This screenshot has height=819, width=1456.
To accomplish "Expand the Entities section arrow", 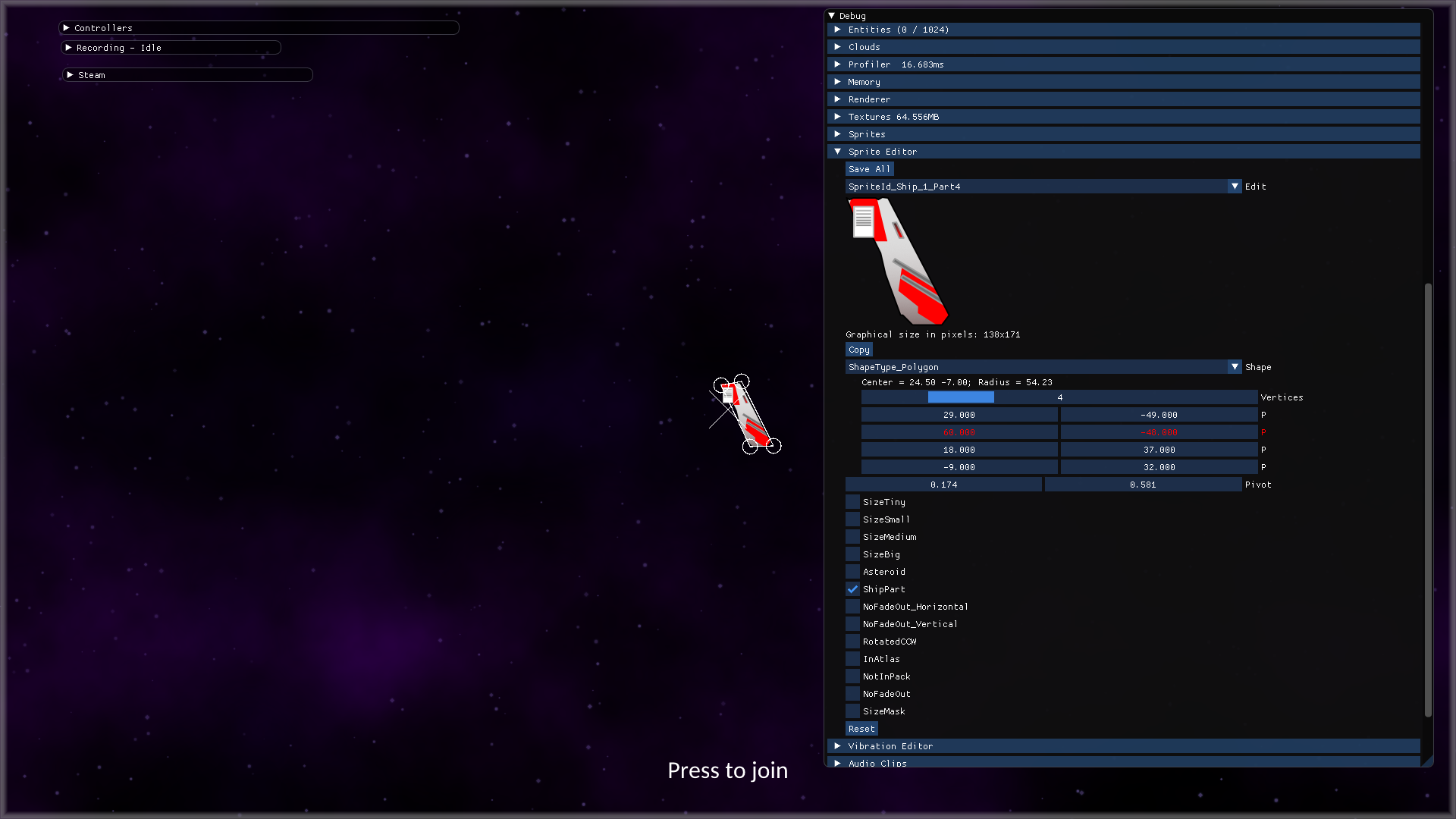I will 837,30.
